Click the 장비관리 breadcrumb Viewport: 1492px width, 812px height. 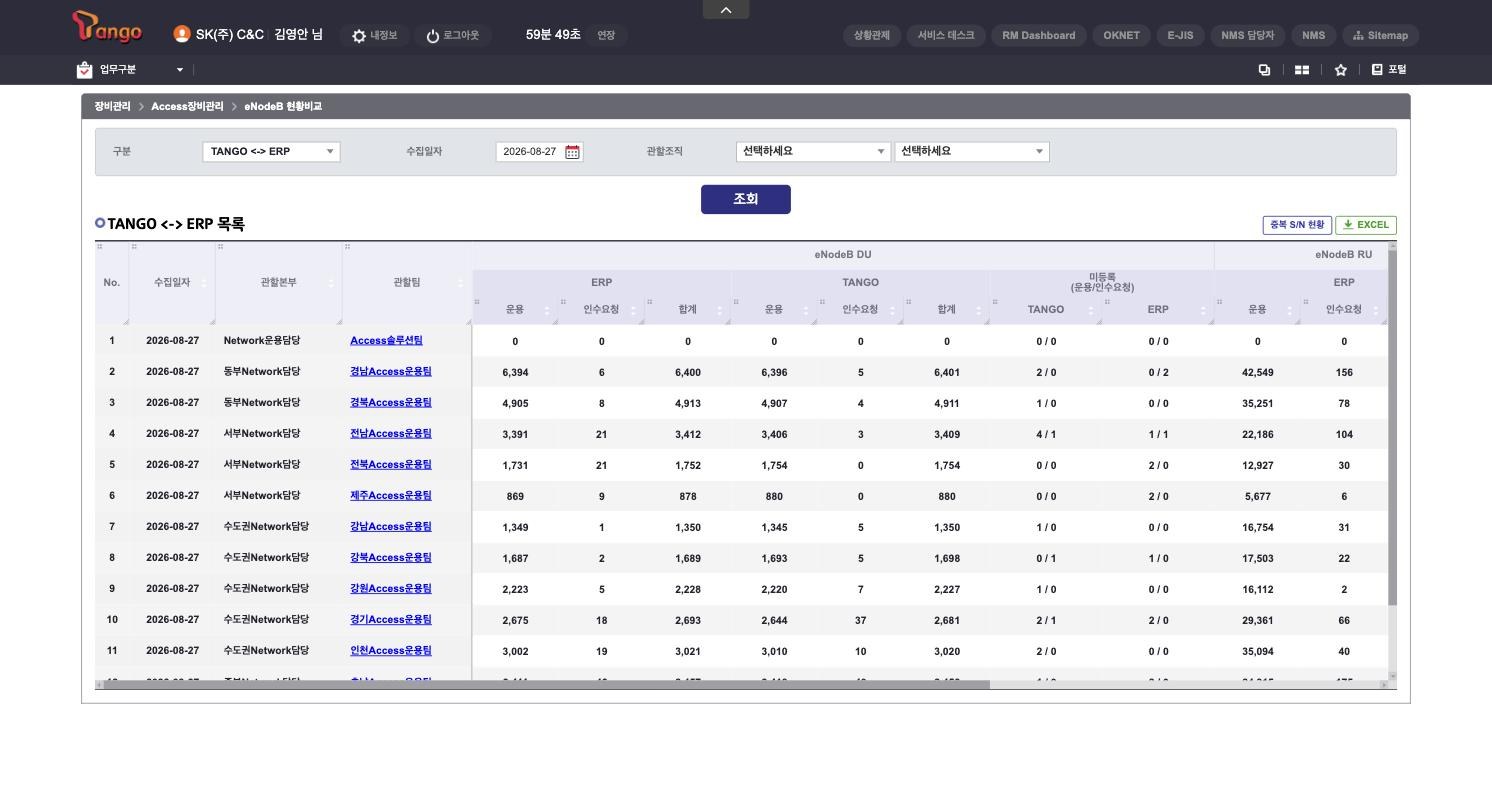112,107
